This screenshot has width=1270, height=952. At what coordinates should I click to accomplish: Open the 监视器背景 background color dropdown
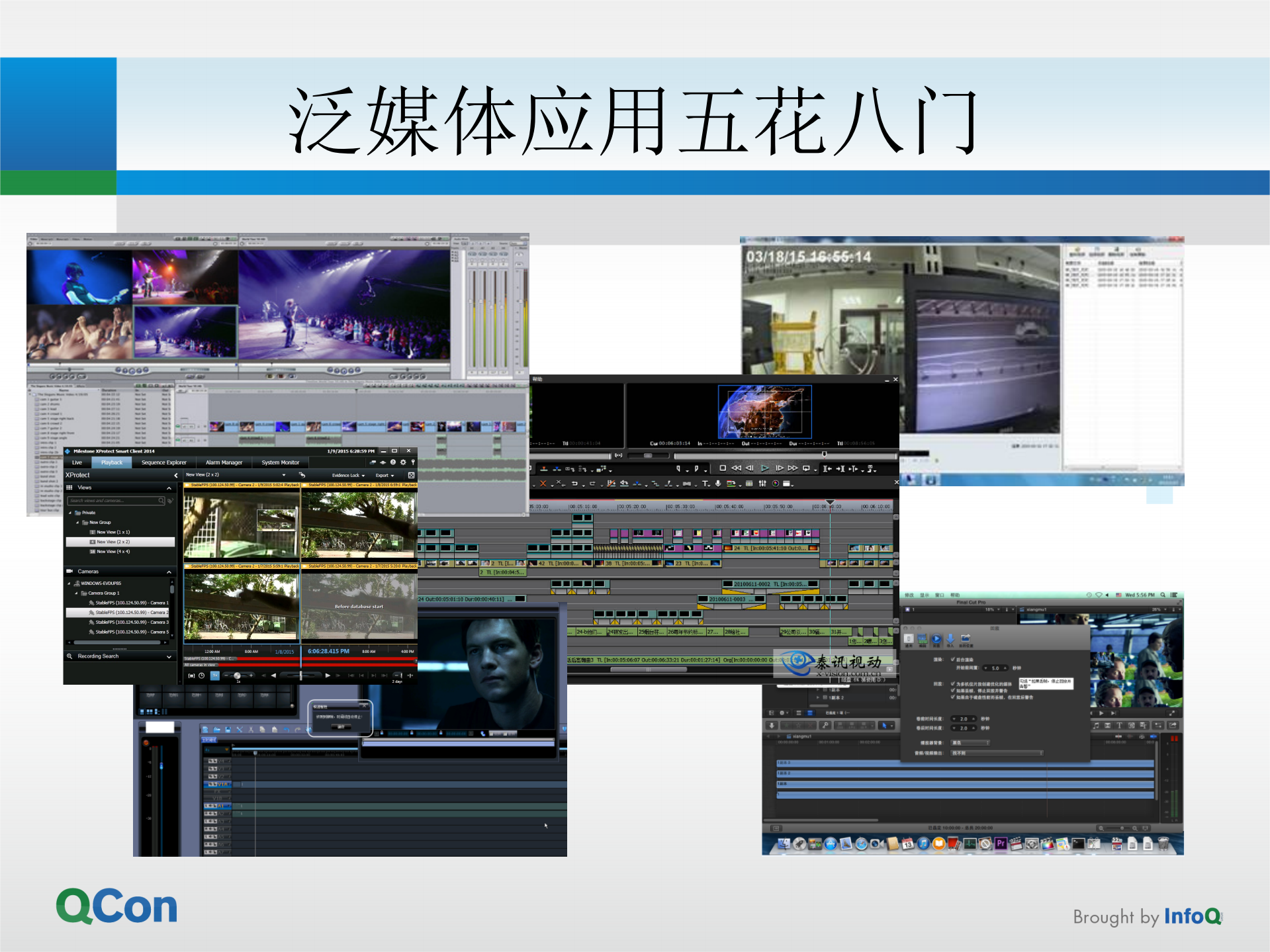(970, 743)
